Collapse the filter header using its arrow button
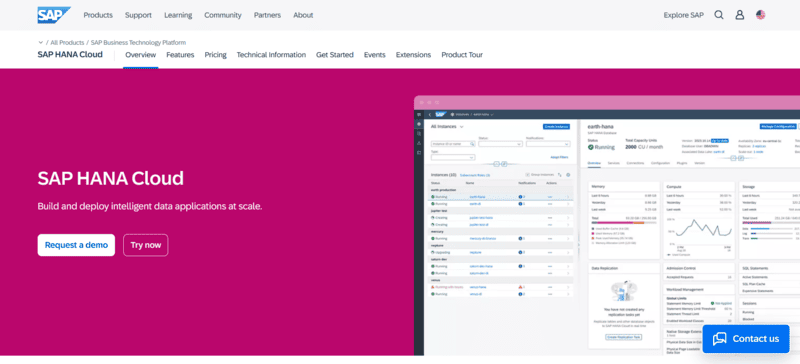The width and height of the screenshot is (800, 364). pos(496,164)
